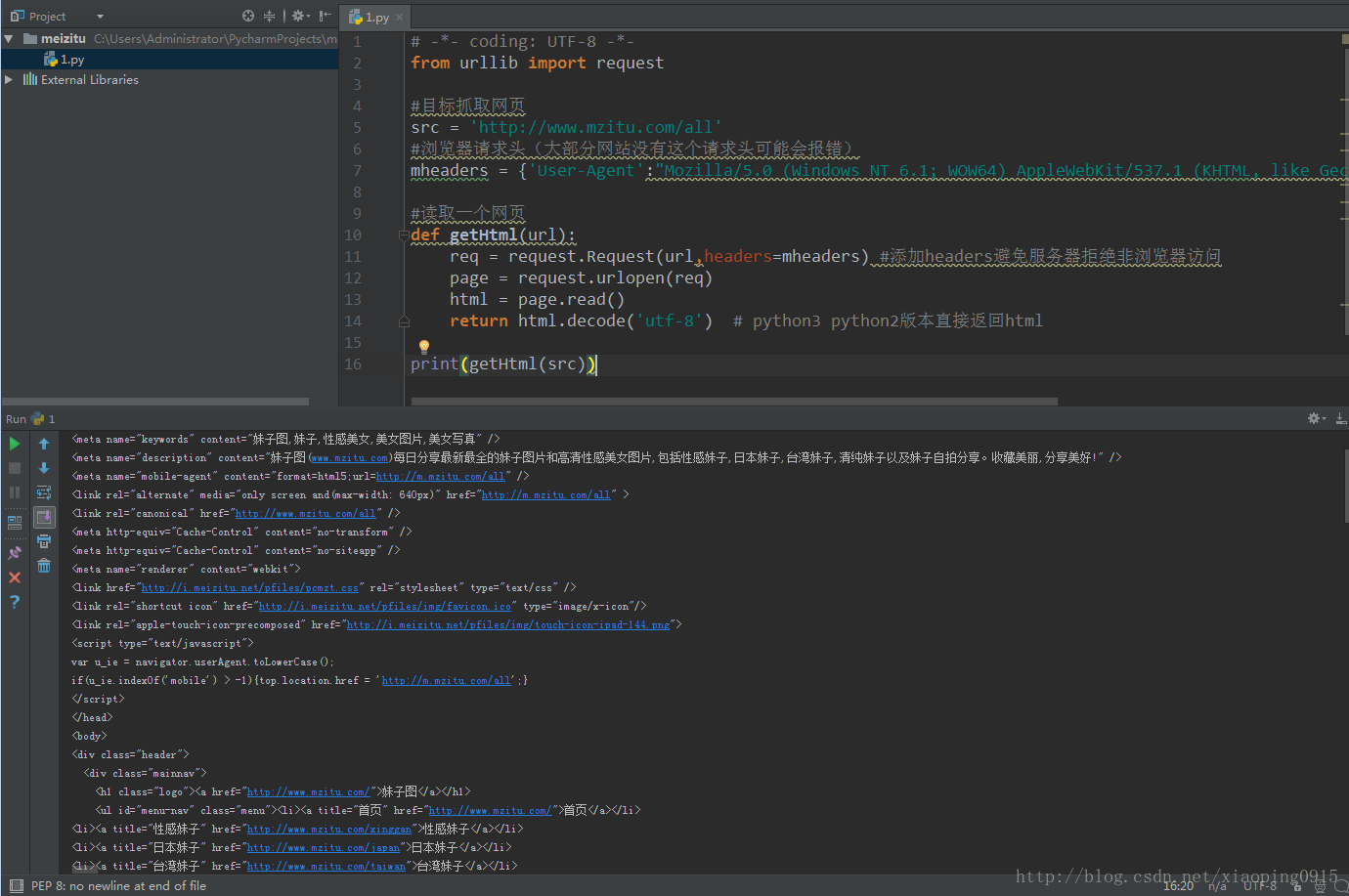Click the Restore Layout icon in Run panel
This screenshot has height=896, width=1349.
(15, 523)
